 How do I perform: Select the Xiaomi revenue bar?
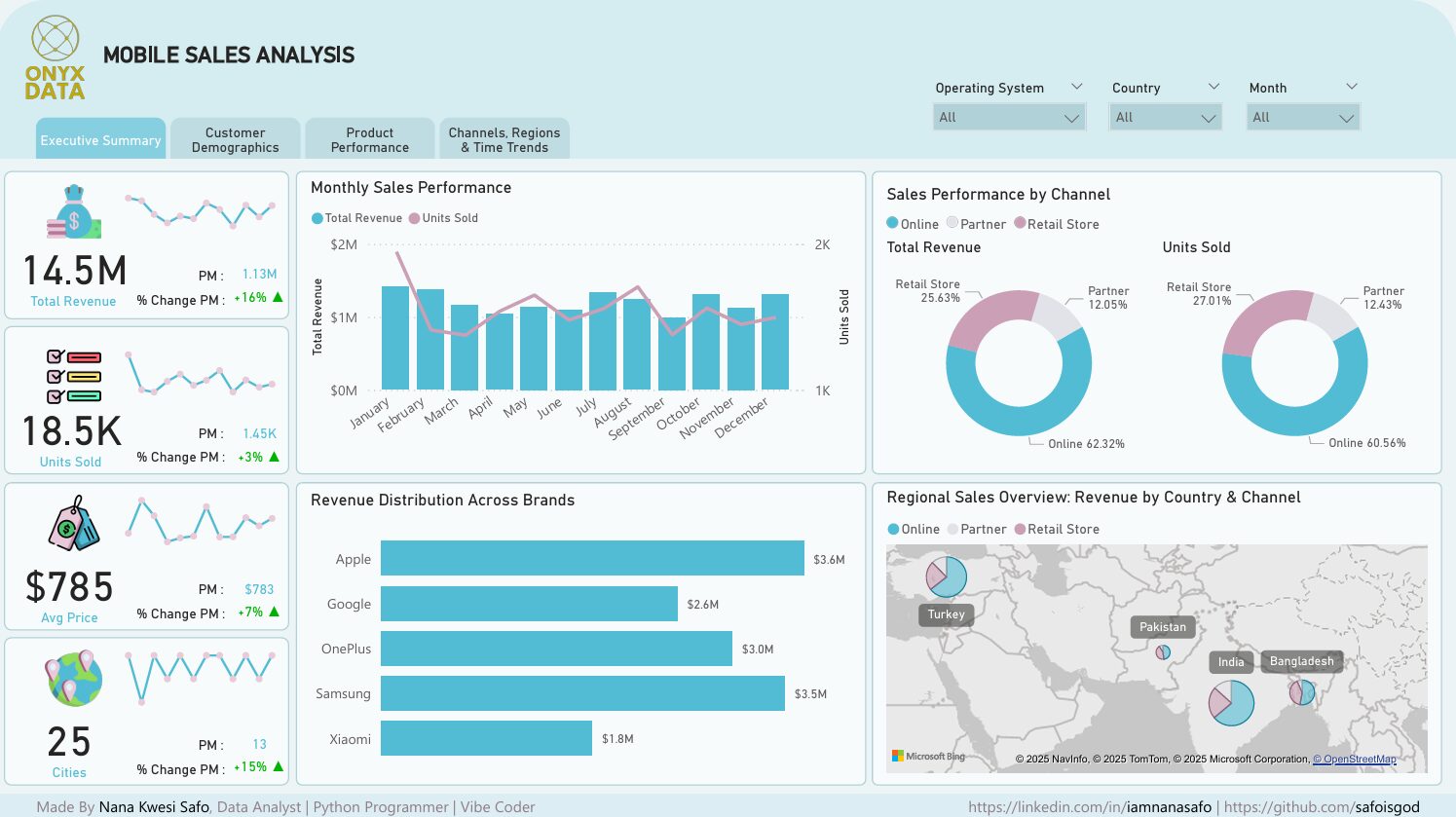point(486,738)
